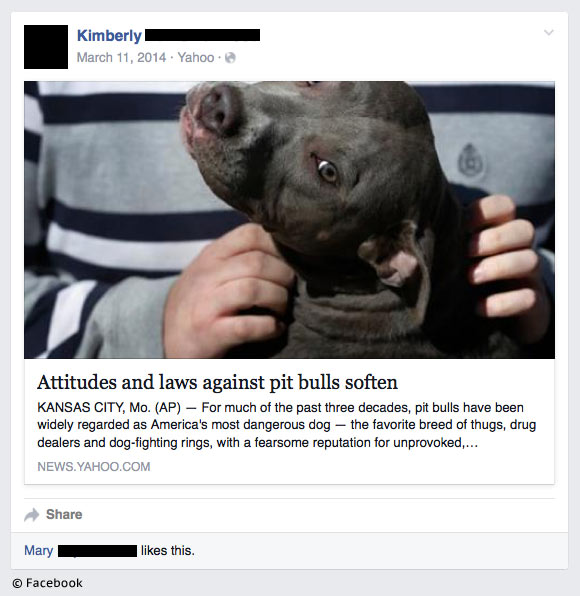This screenshot has width=580, height=596.
Task: Click the KANSAS CITY article description text
Action: pyautogui.click(x=287, y=425)
